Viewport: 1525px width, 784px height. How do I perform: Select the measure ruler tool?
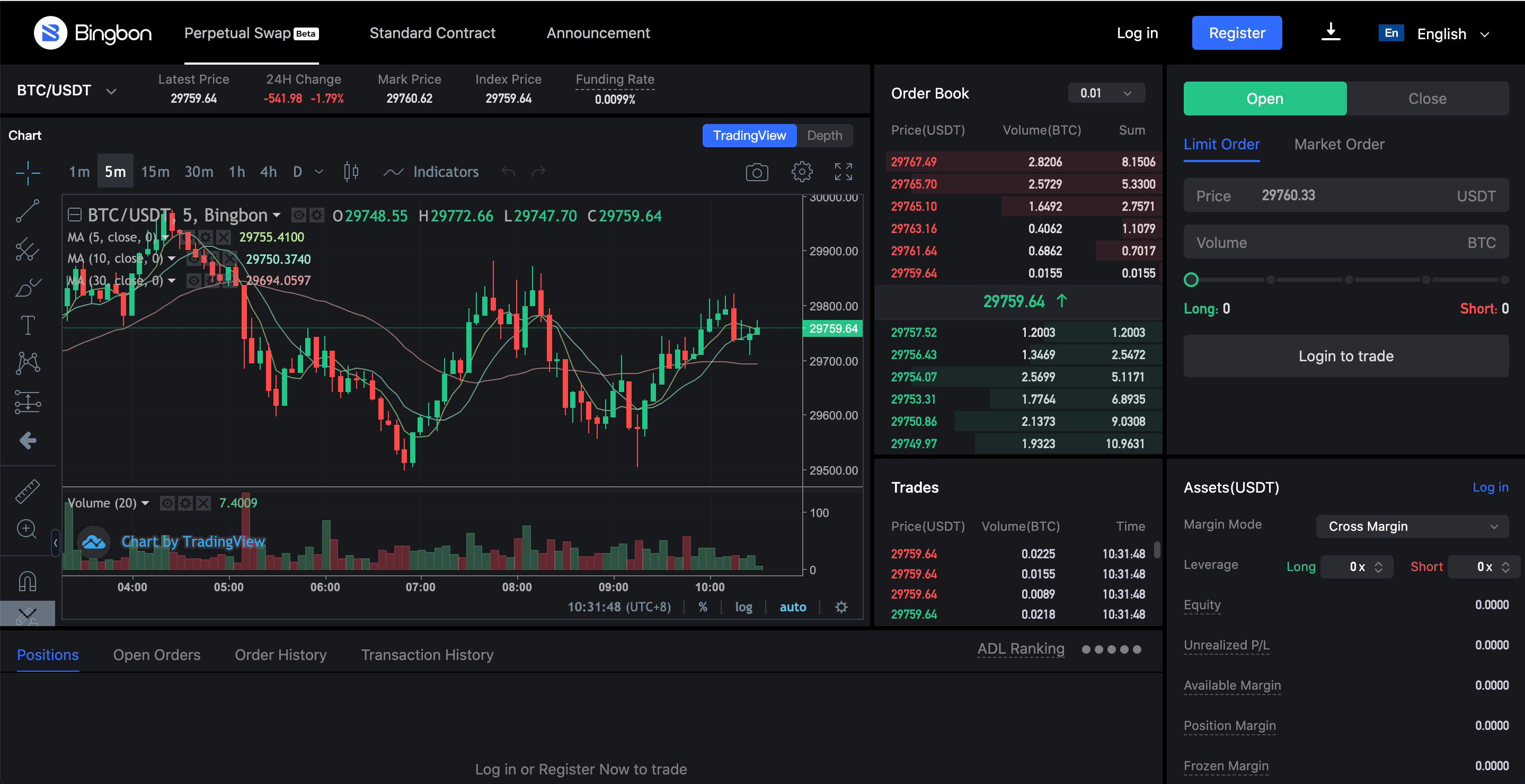click(27, 491)
